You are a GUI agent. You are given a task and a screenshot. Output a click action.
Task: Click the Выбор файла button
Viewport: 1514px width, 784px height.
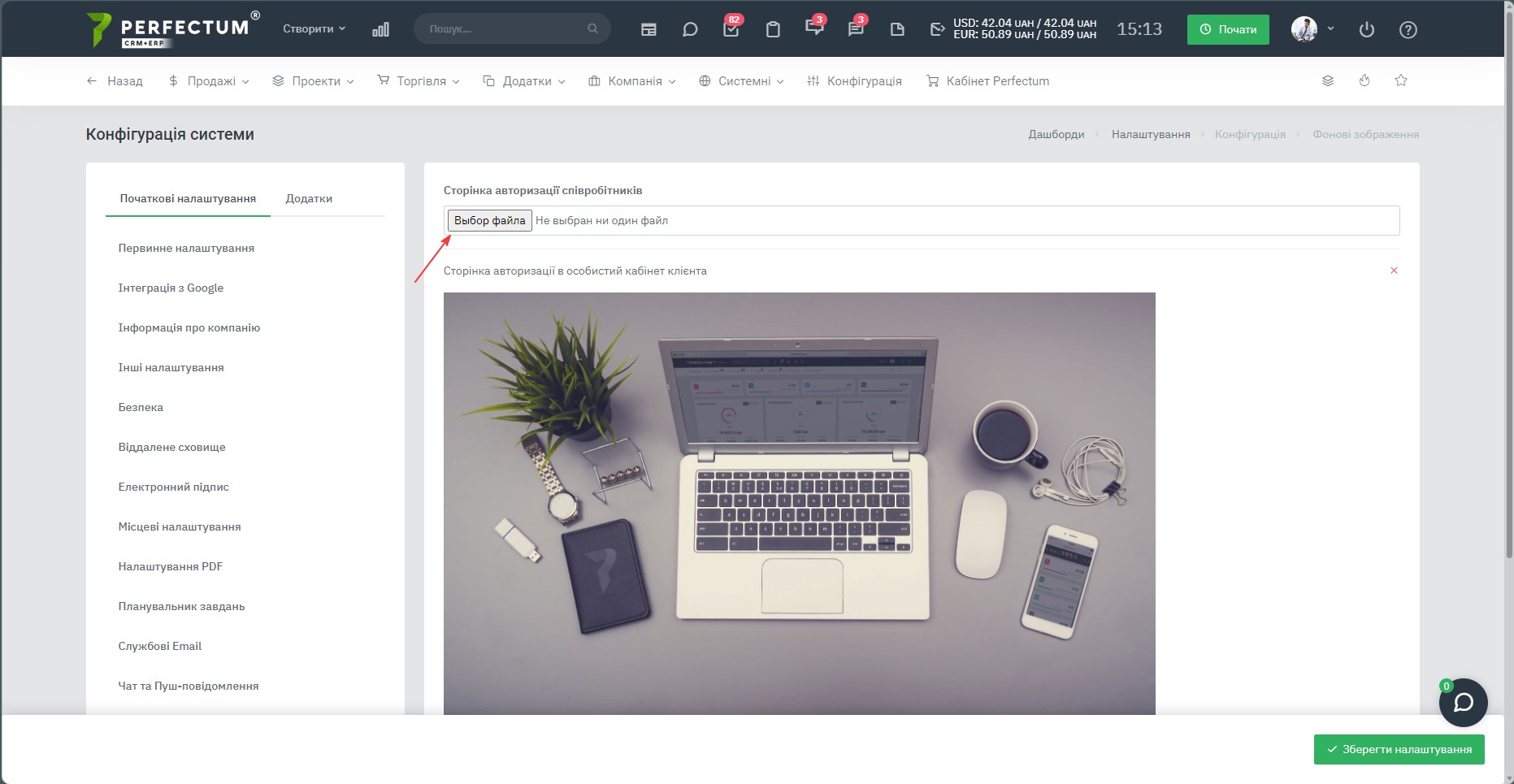tap(490, 220)
